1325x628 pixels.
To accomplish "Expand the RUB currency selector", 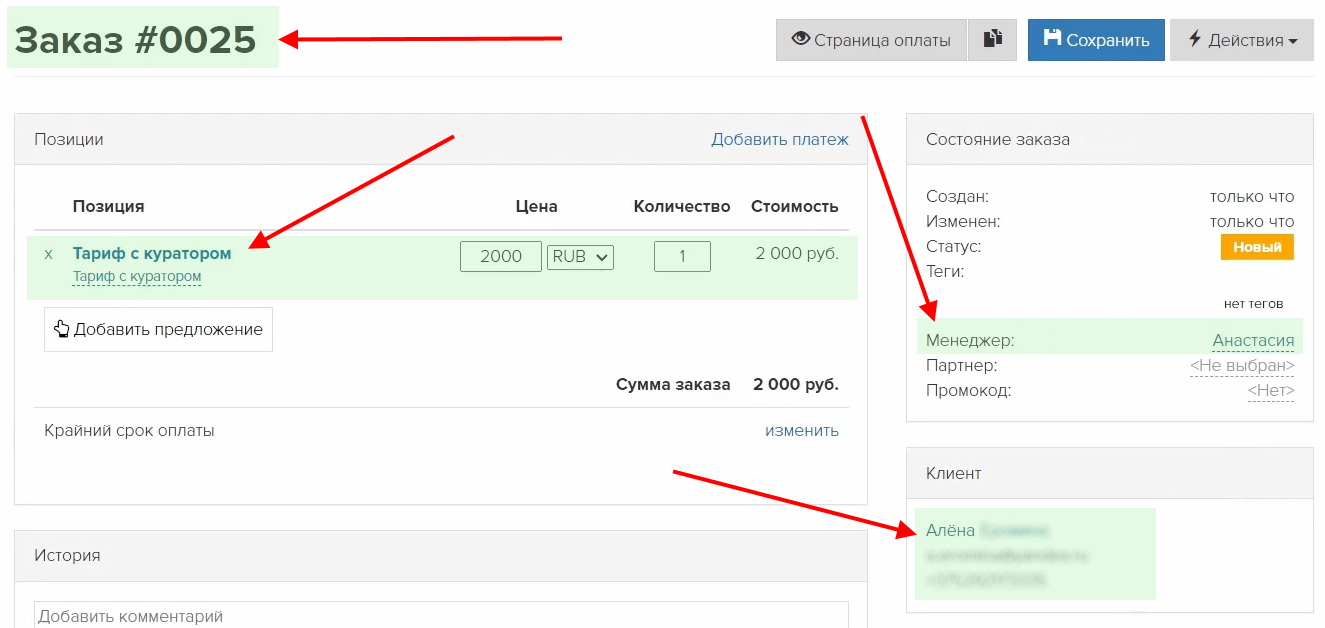I will tap(580, 256).
